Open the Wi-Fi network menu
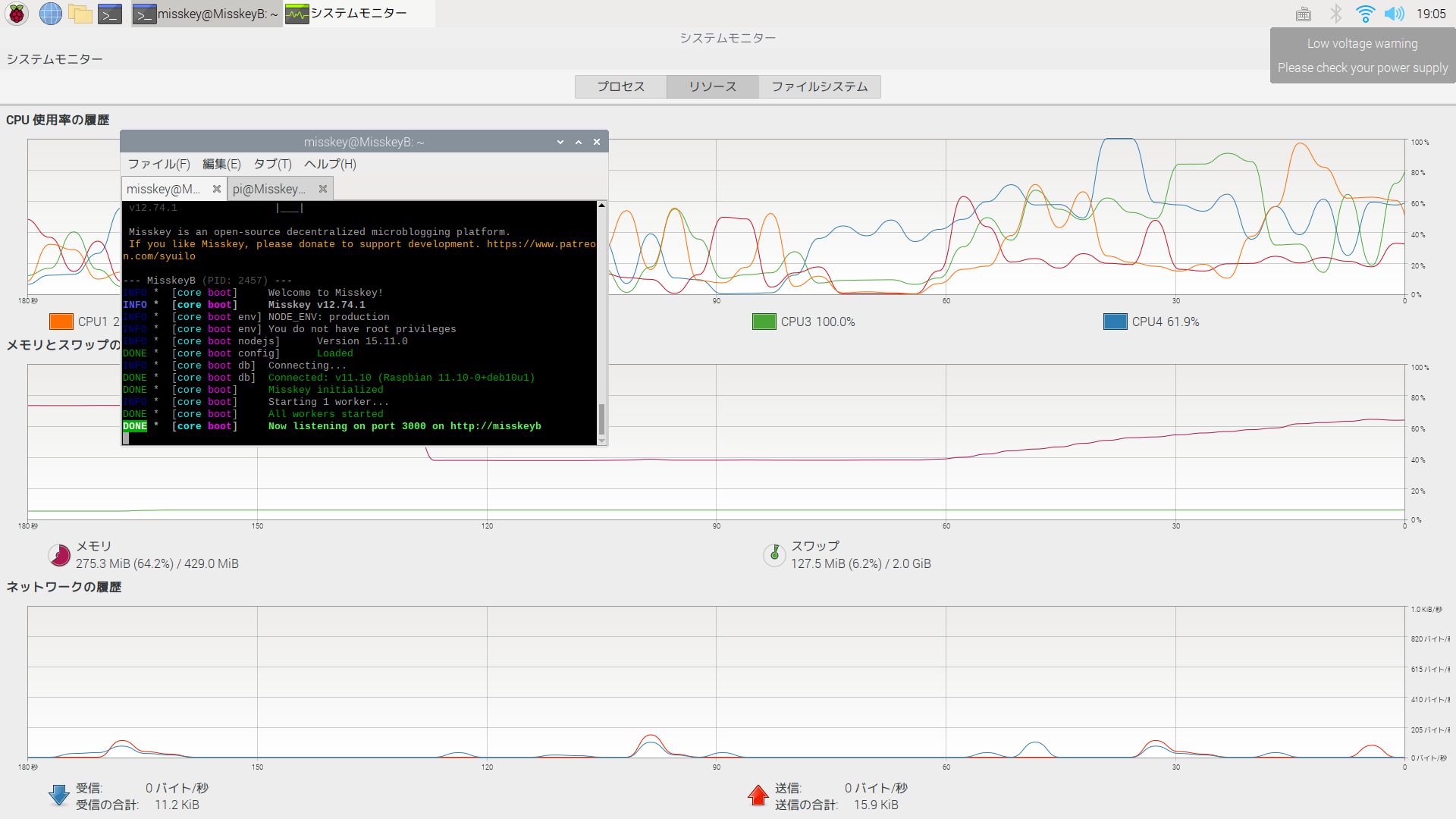The image size is (1456, 819). pyautogui.click(x=1365, y=14)
